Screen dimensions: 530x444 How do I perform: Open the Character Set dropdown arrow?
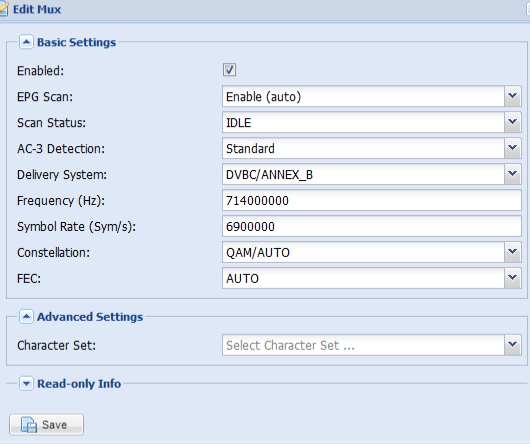[512, 345]
